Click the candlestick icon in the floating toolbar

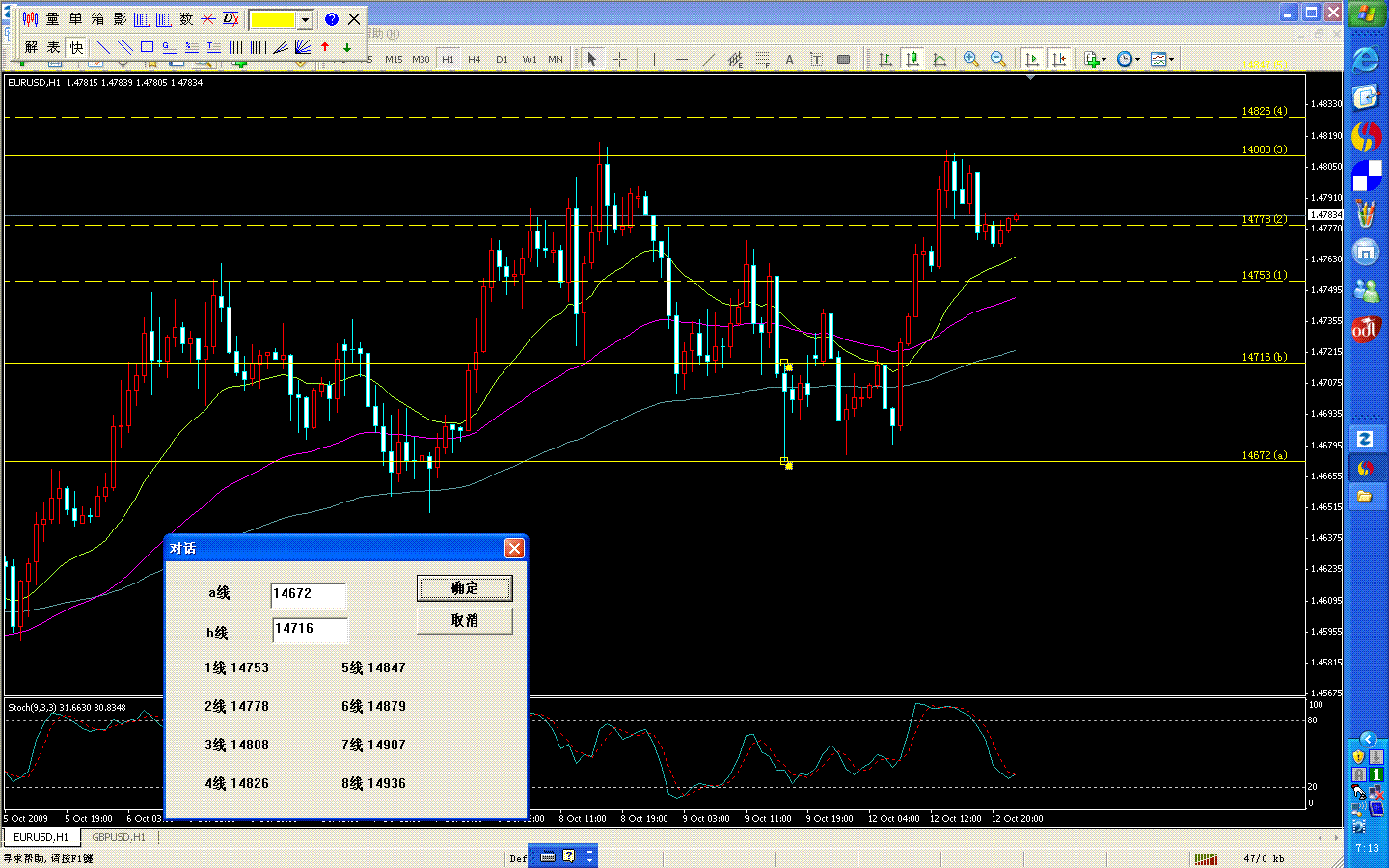(x=31, y=19)
